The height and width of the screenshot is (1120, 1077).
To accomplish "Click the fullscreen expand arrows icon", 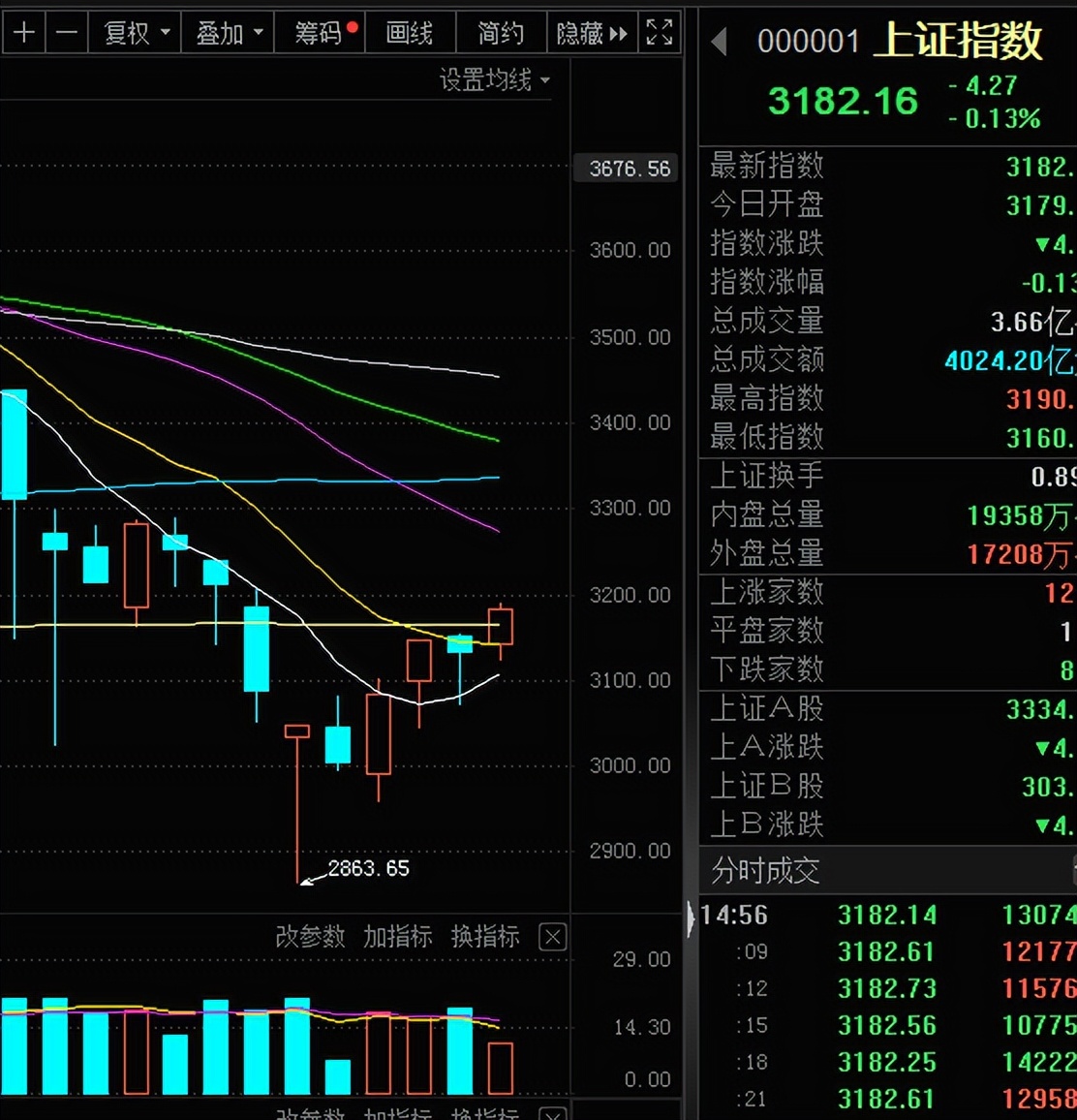I will 659,33.
